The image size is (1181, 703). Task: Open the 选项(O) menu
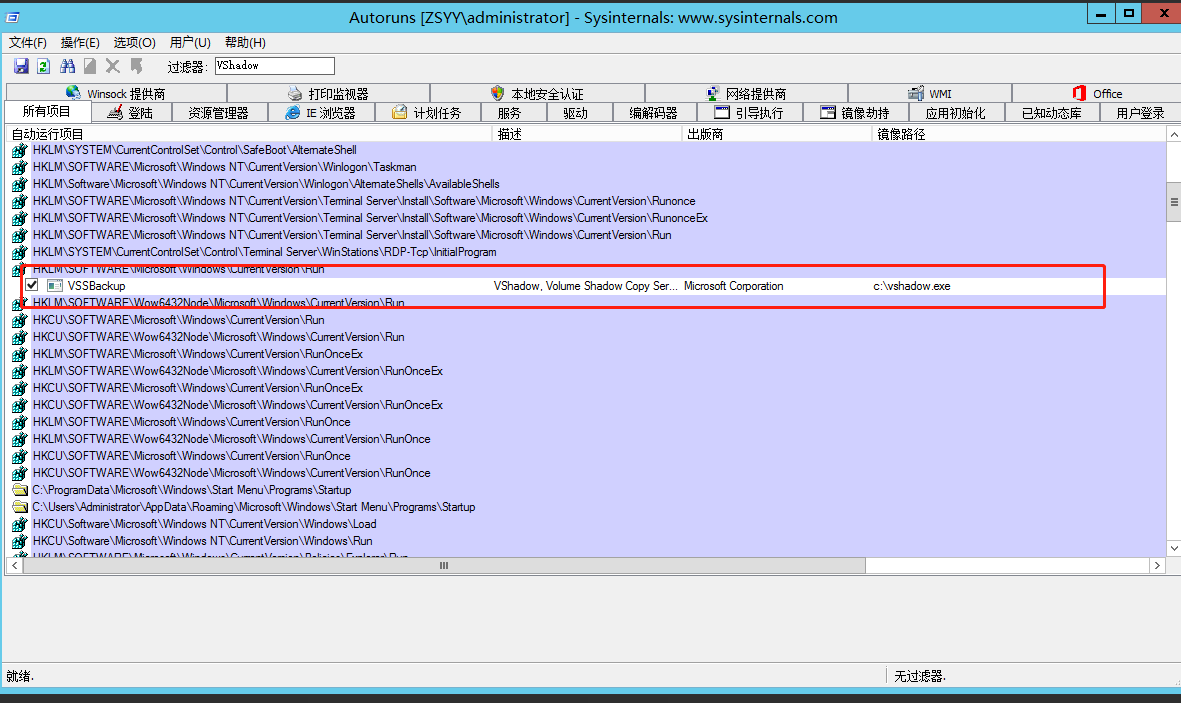(x=134, y=42)
